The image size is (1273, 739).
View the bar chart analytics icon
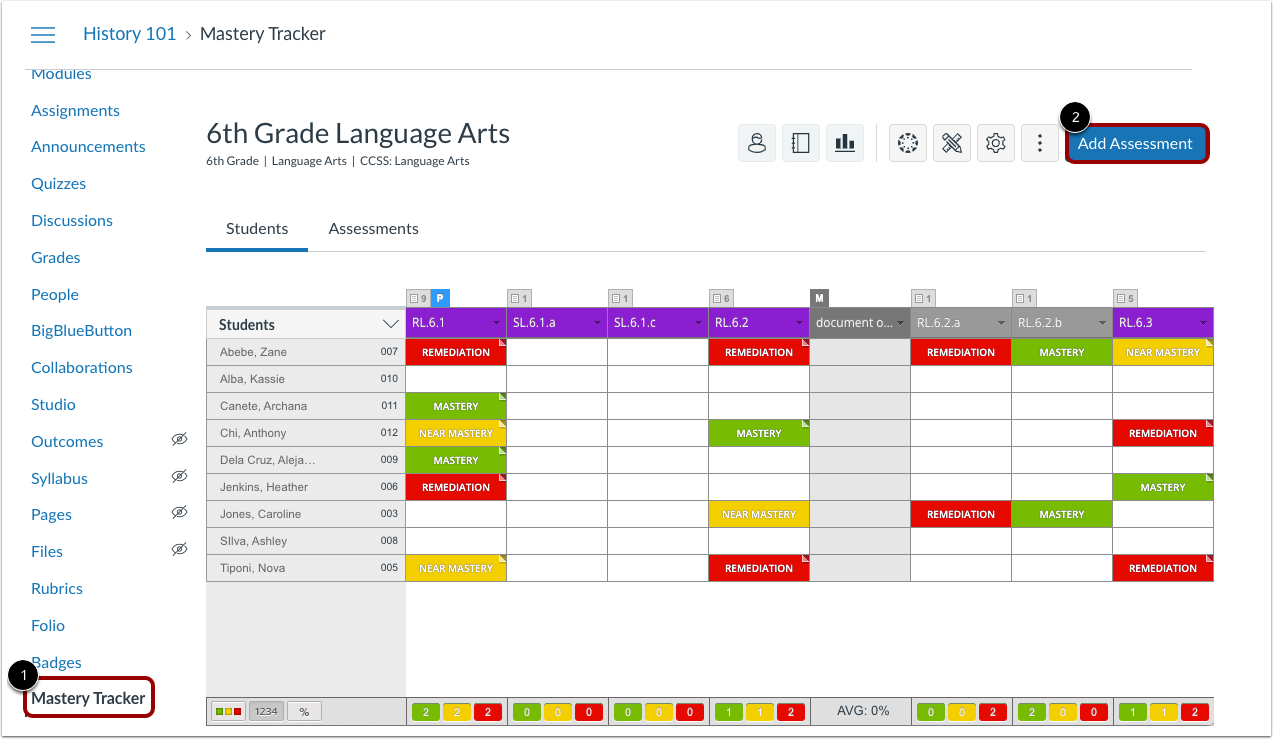pos(844,143)
